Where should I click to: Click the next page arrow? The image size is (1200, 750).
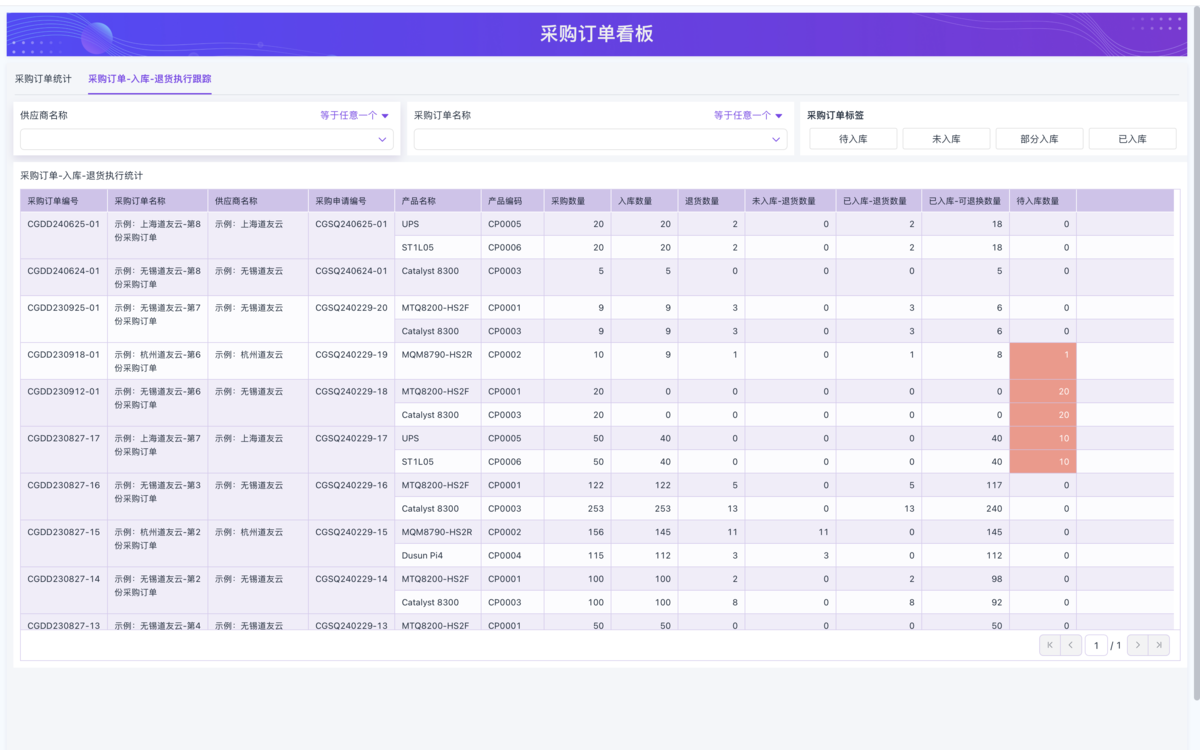(1137, 645)
